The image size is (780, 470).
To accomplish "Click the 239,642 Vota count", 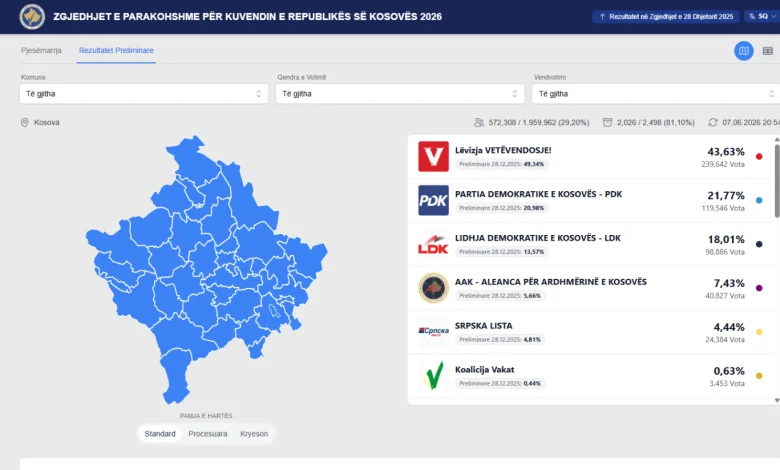I will [x=723, y=164].
